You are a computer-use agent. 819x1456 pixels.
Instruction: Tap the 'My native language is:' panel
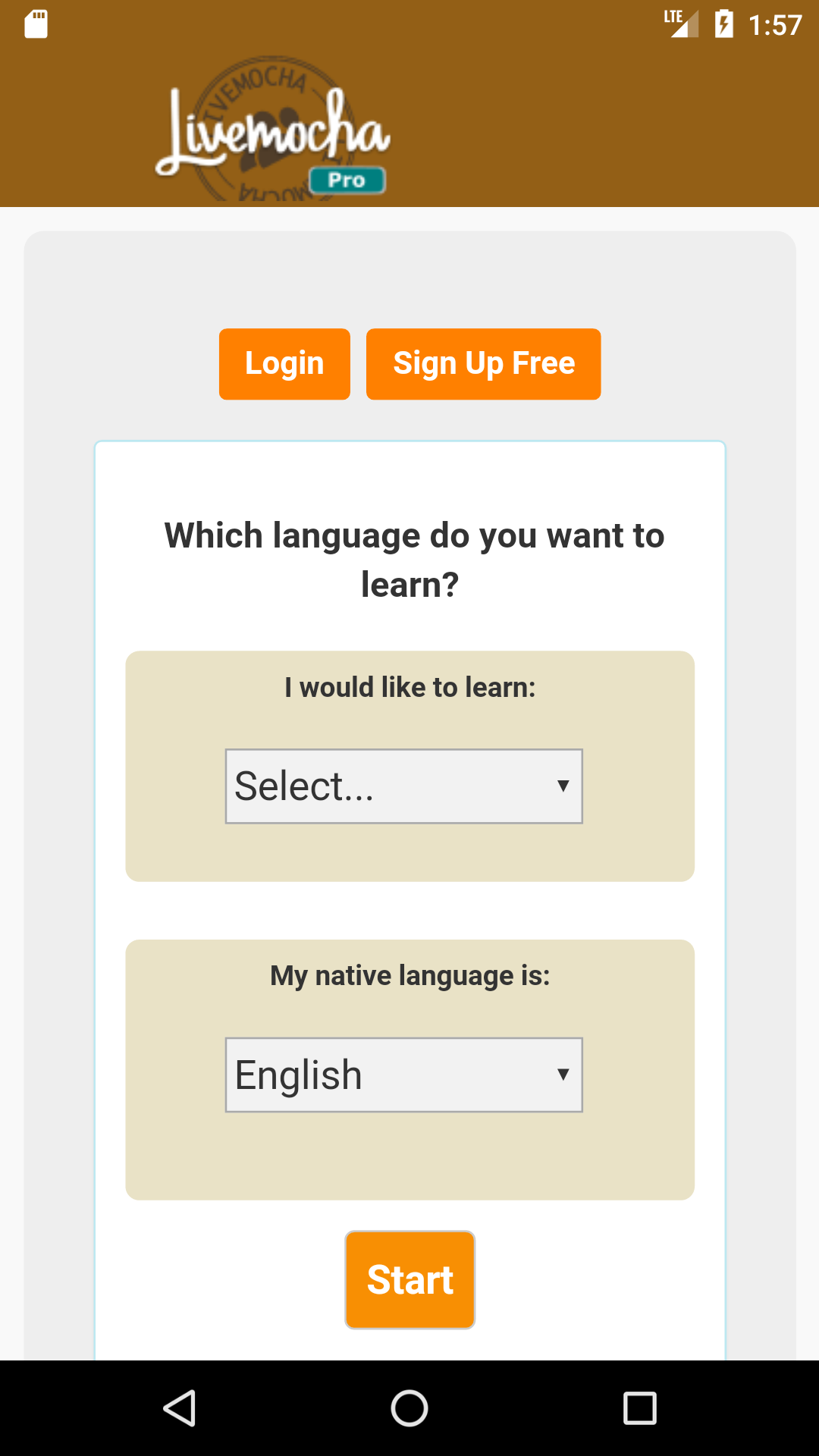(409, 975)
